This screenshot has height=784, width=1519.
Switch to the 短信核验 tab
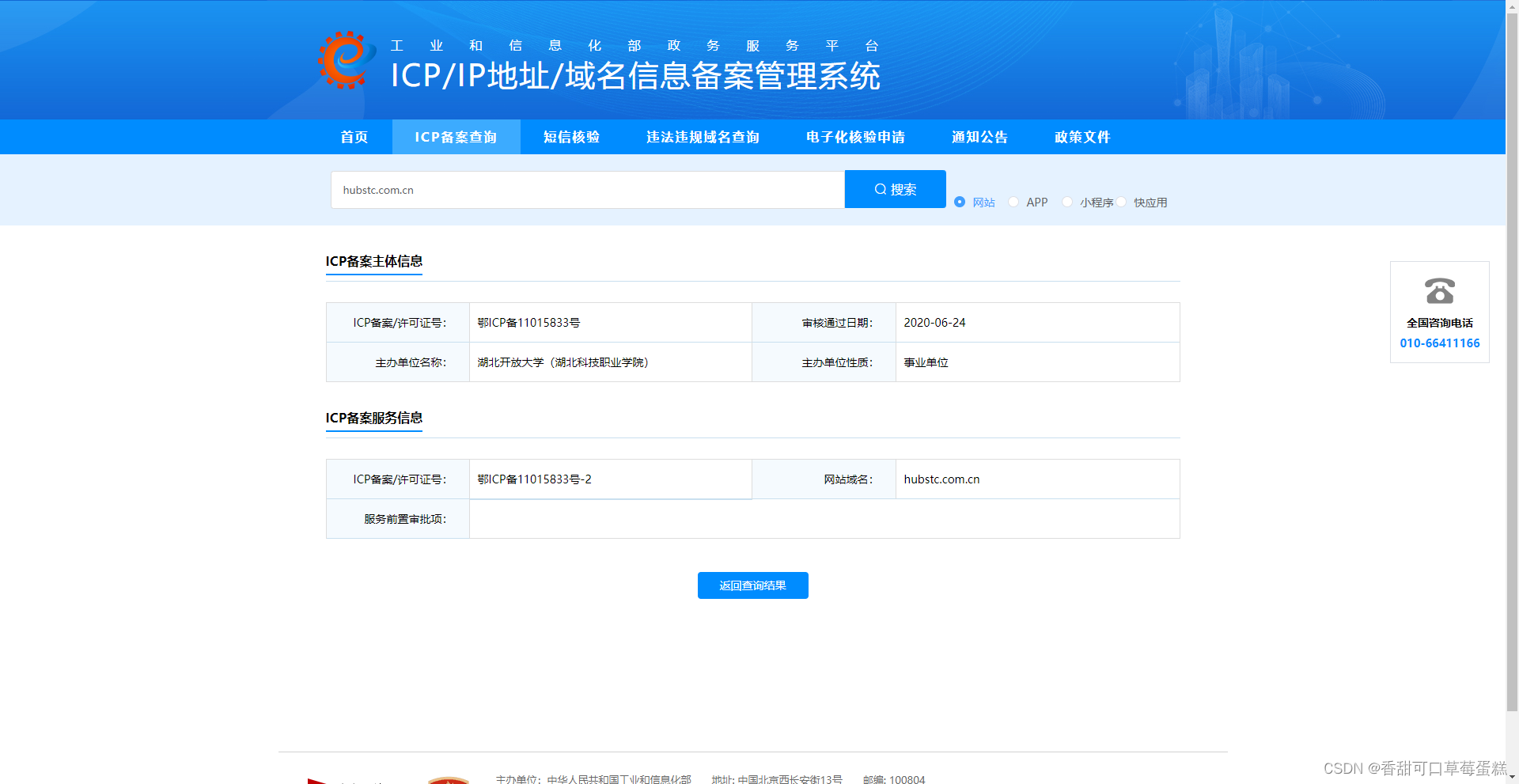coord(571,137)
